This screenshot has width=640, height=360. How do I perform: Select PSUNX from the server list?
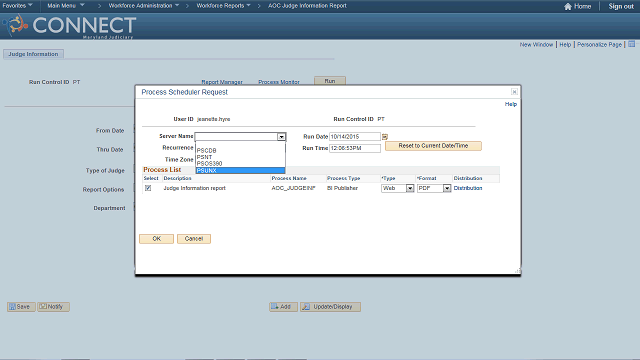(x=240, y=171)
